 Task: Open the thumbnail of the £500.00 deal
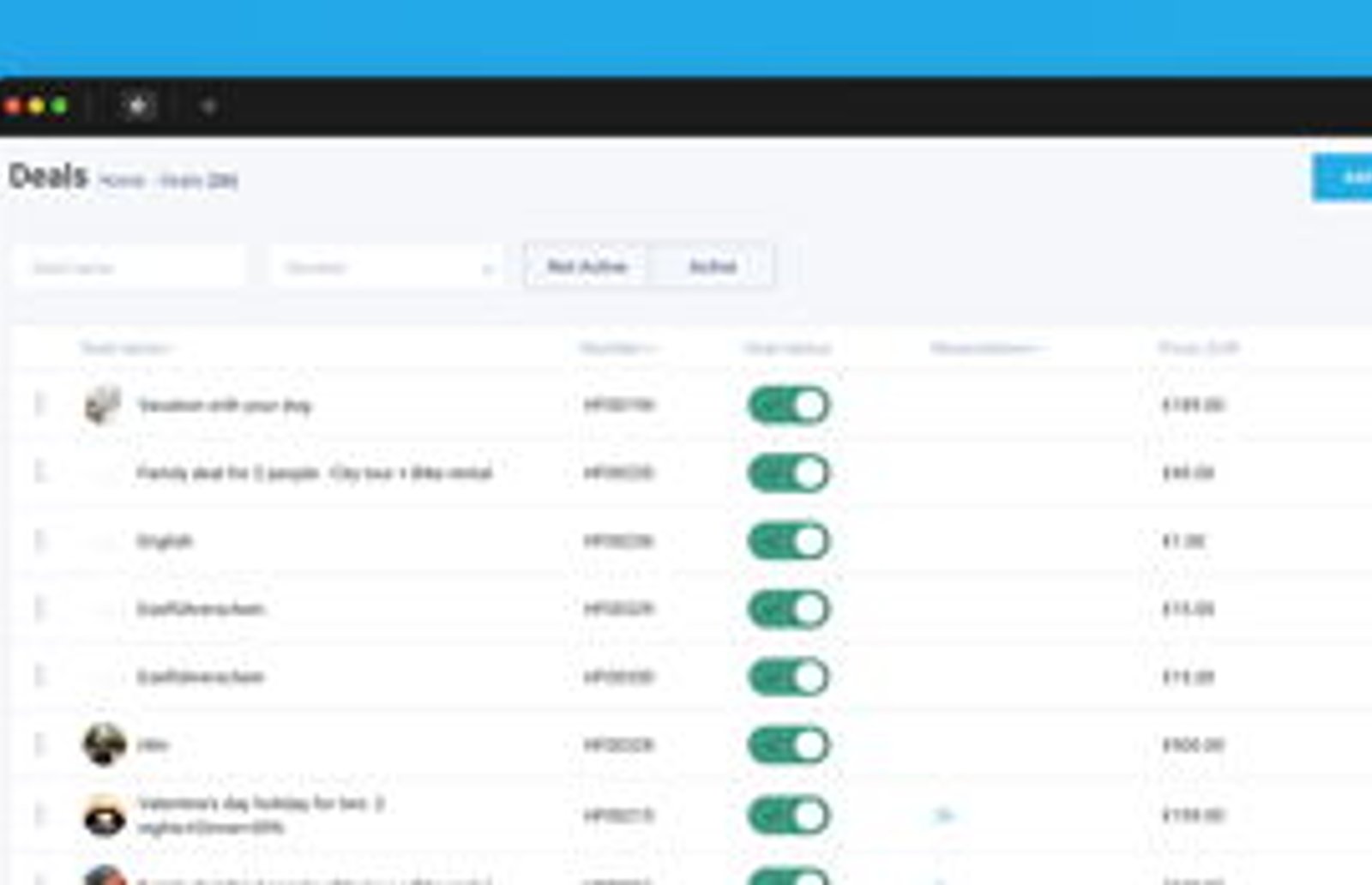[x=105, y=744]
